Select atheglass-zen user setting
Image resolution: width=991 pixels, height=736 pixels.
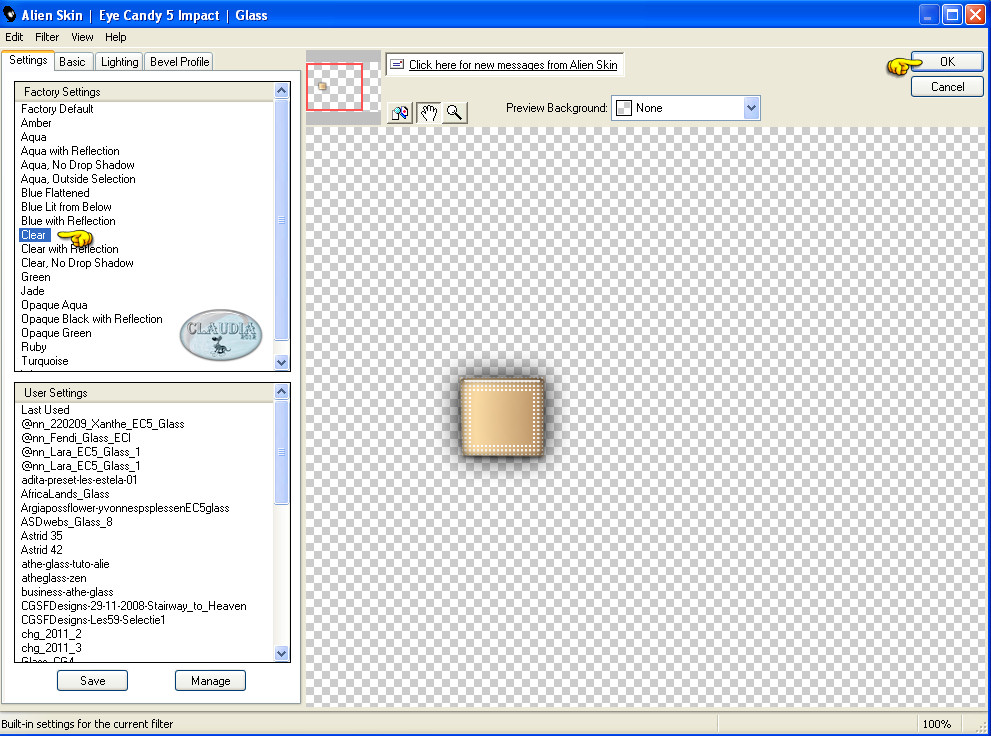click(54, 578)
